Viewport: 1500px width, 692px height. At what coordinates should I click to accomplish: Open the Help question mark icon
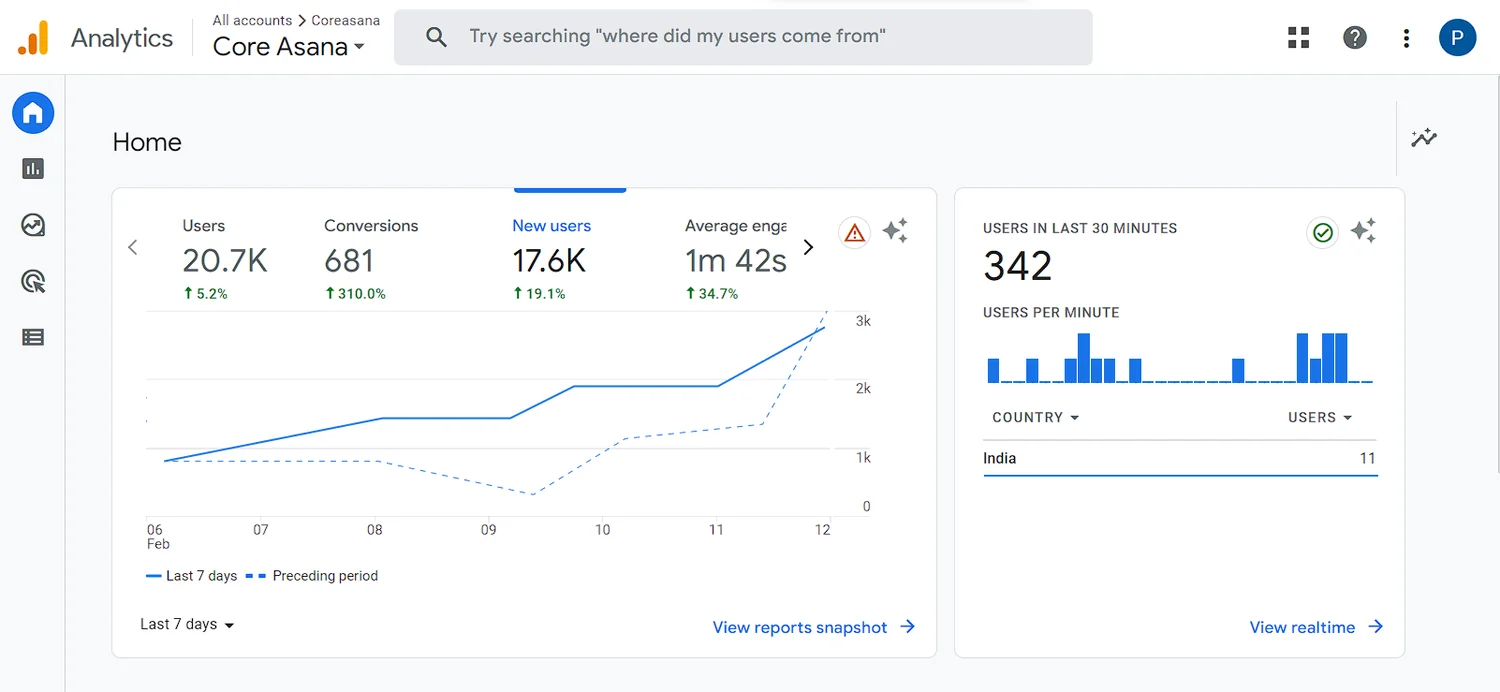tap(1354, 38)
